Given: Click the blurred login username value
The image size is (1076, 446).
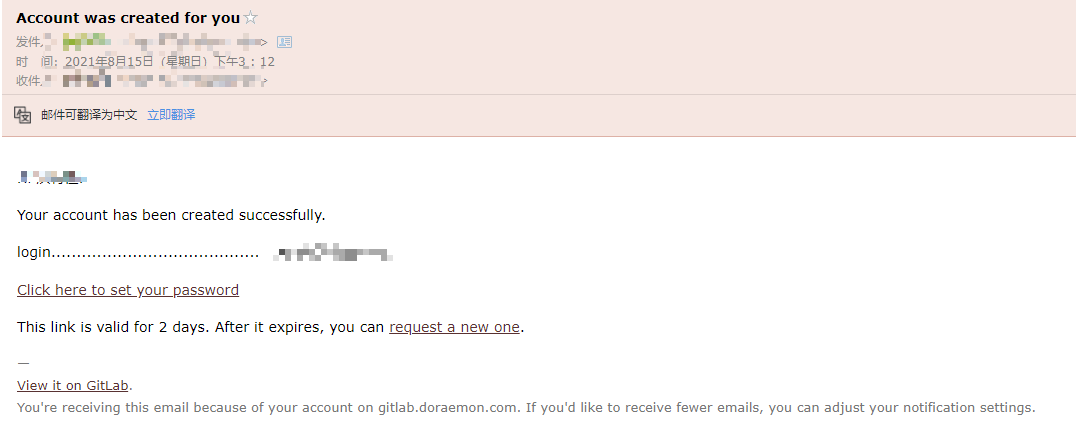Looking at the screenshot, I should [x=333, y=254].
